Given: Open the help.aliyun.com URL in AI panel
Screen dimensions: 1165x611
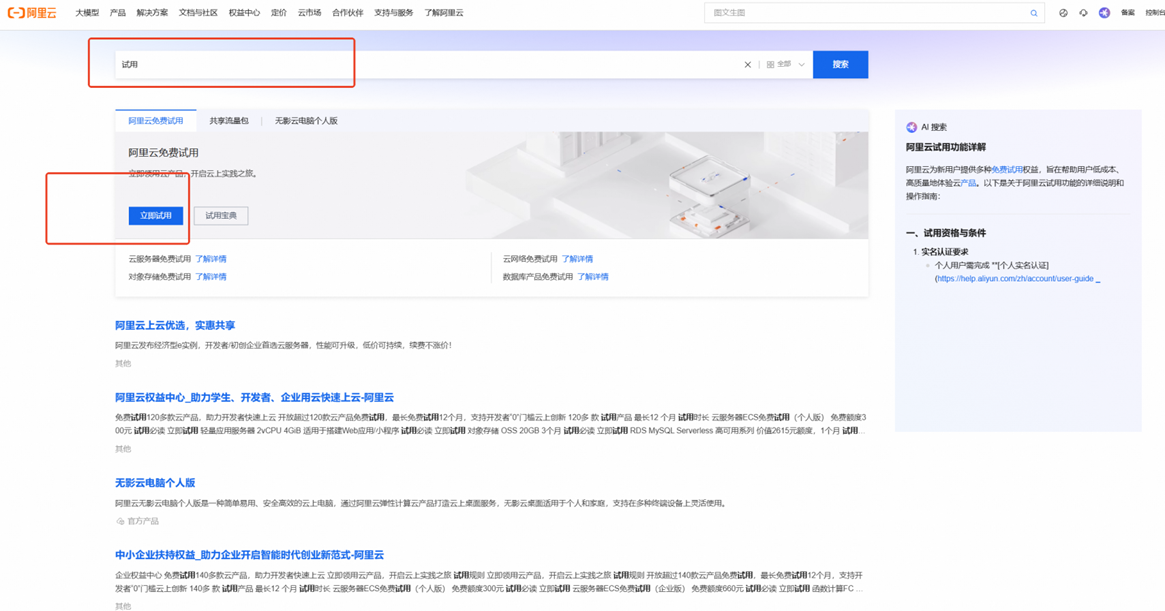Looking at the screenshot, I should point(1018,279).
